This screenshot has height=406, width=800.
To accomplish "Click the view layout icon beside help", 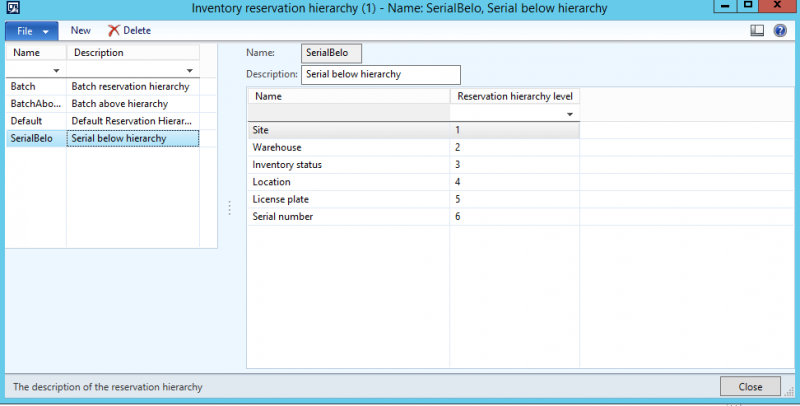I will (x=757, y=31).
